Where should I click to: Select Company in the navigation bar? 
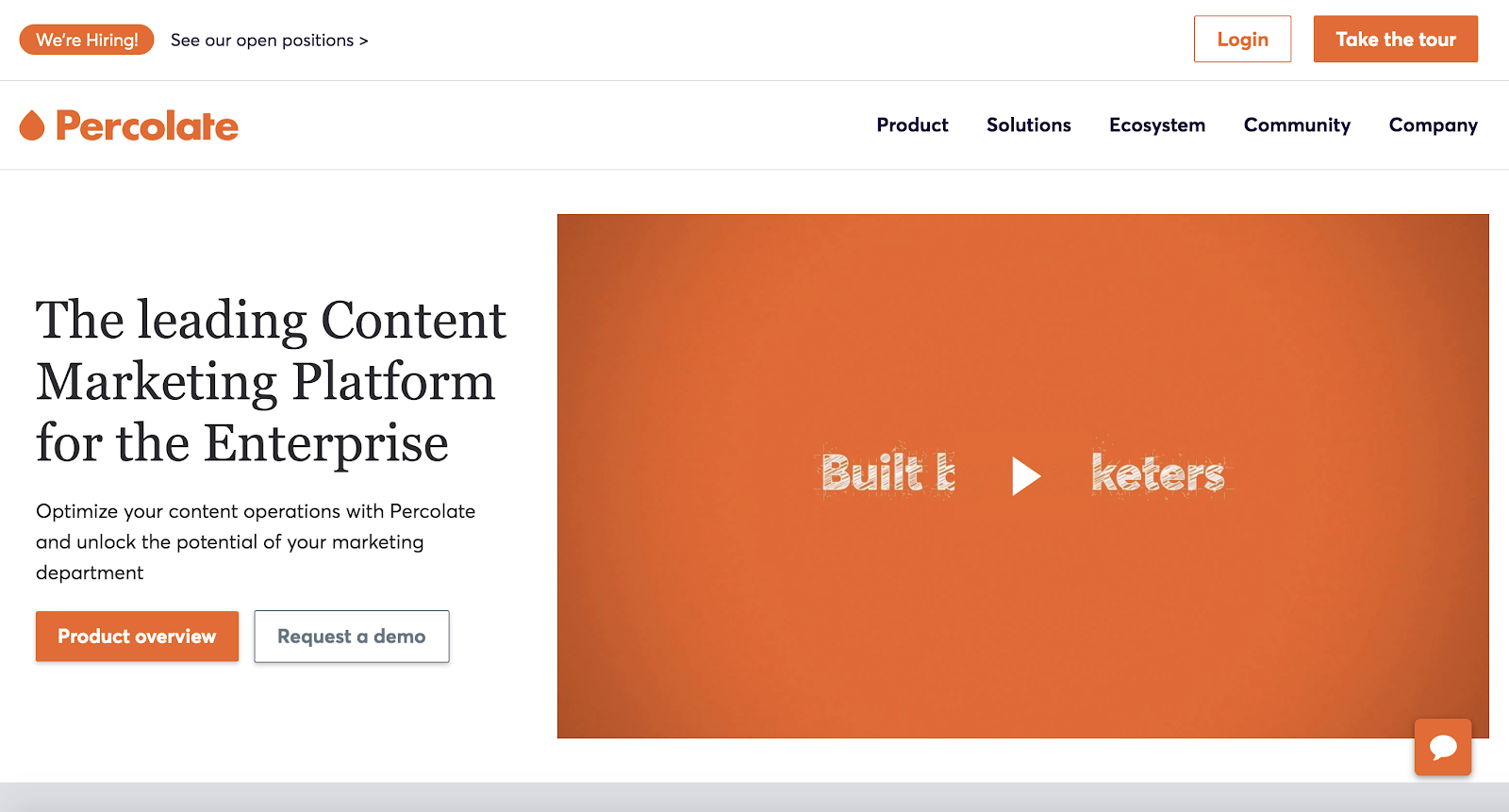pyautogui.click(x=1432, y=124)
